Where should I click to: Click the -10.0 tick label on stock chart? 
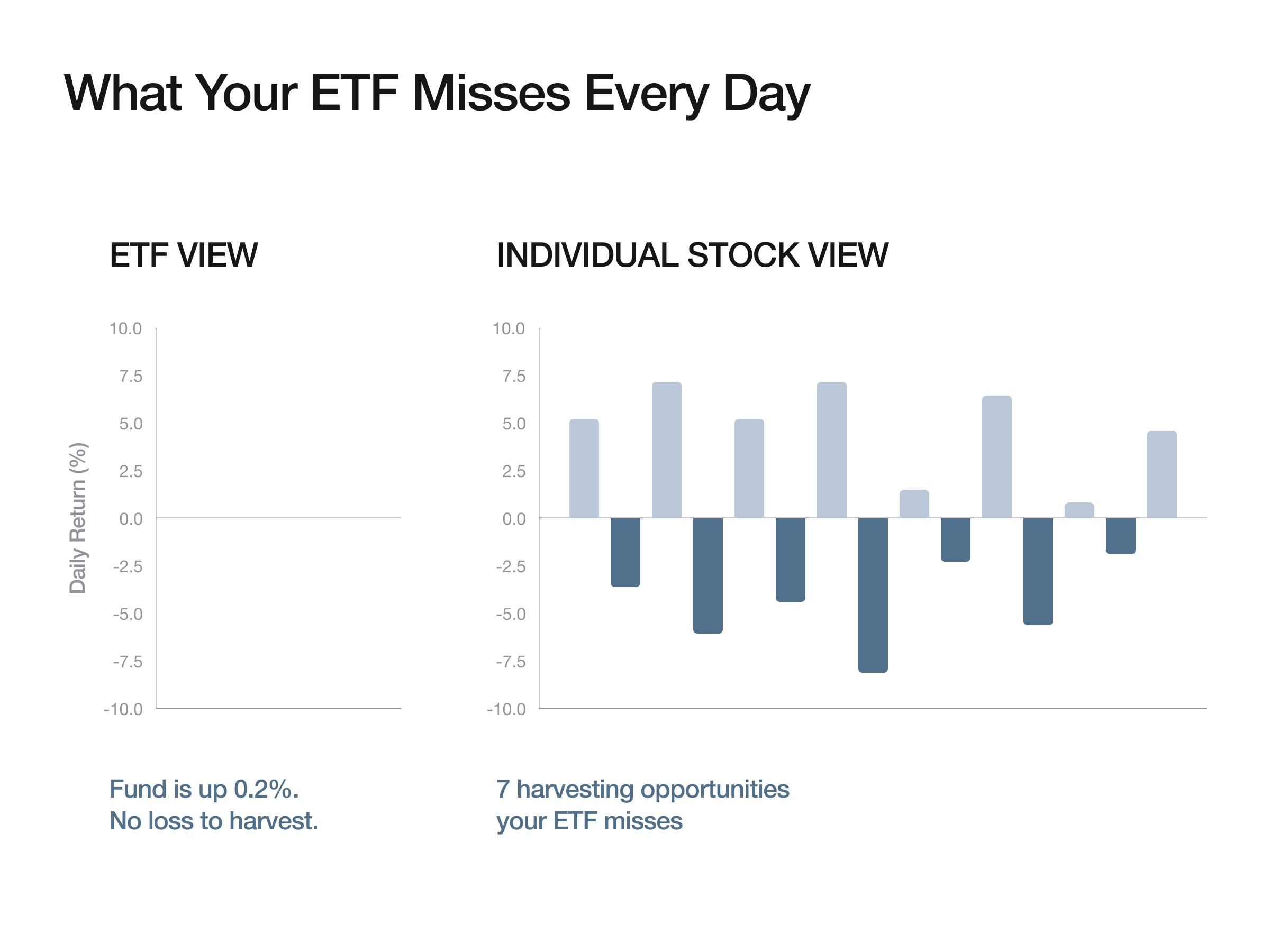click(x=506, y=709)
